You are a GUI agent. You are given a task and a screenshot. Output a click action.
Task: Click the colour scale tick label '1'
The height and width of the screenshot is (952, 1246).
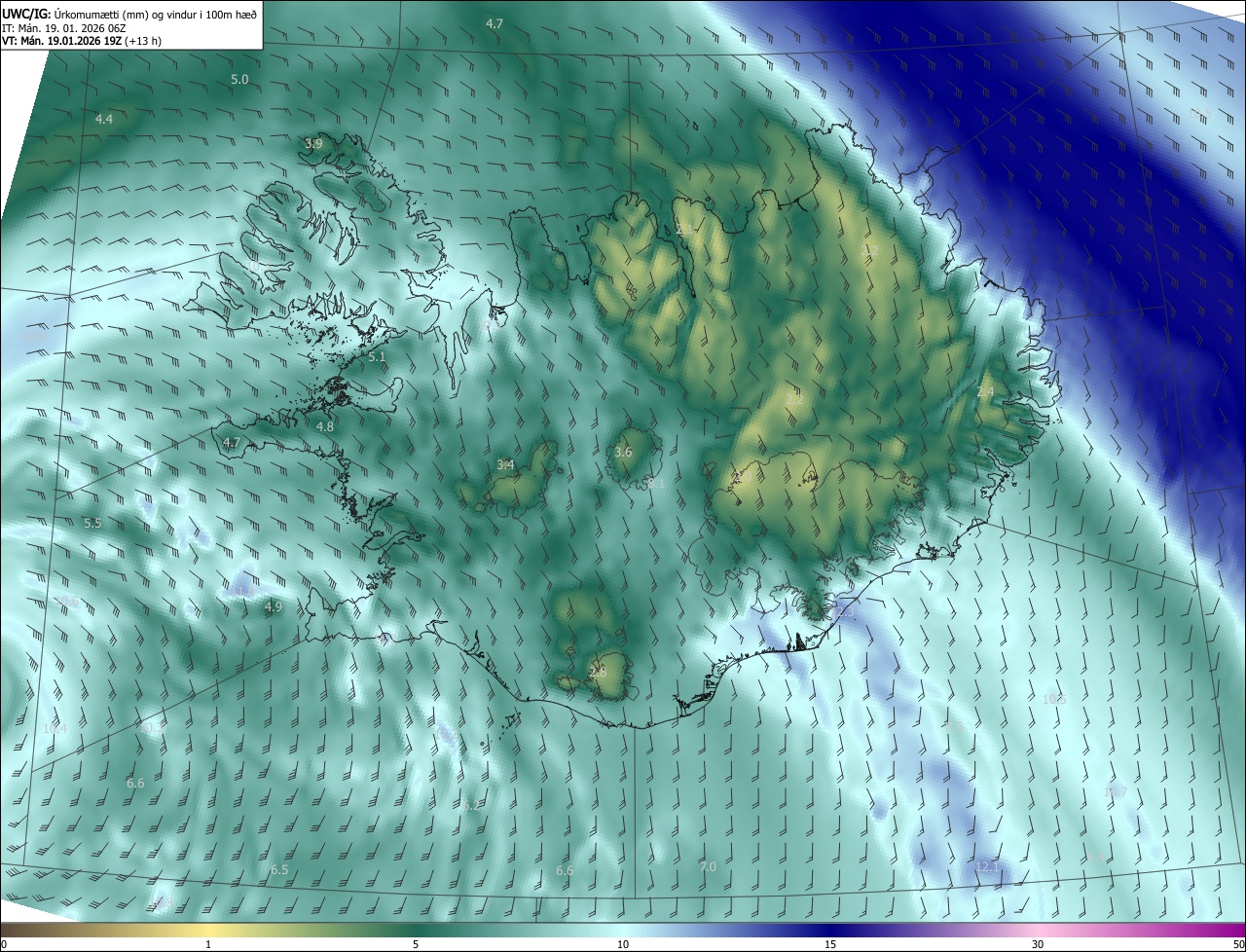tap(208, 944)
